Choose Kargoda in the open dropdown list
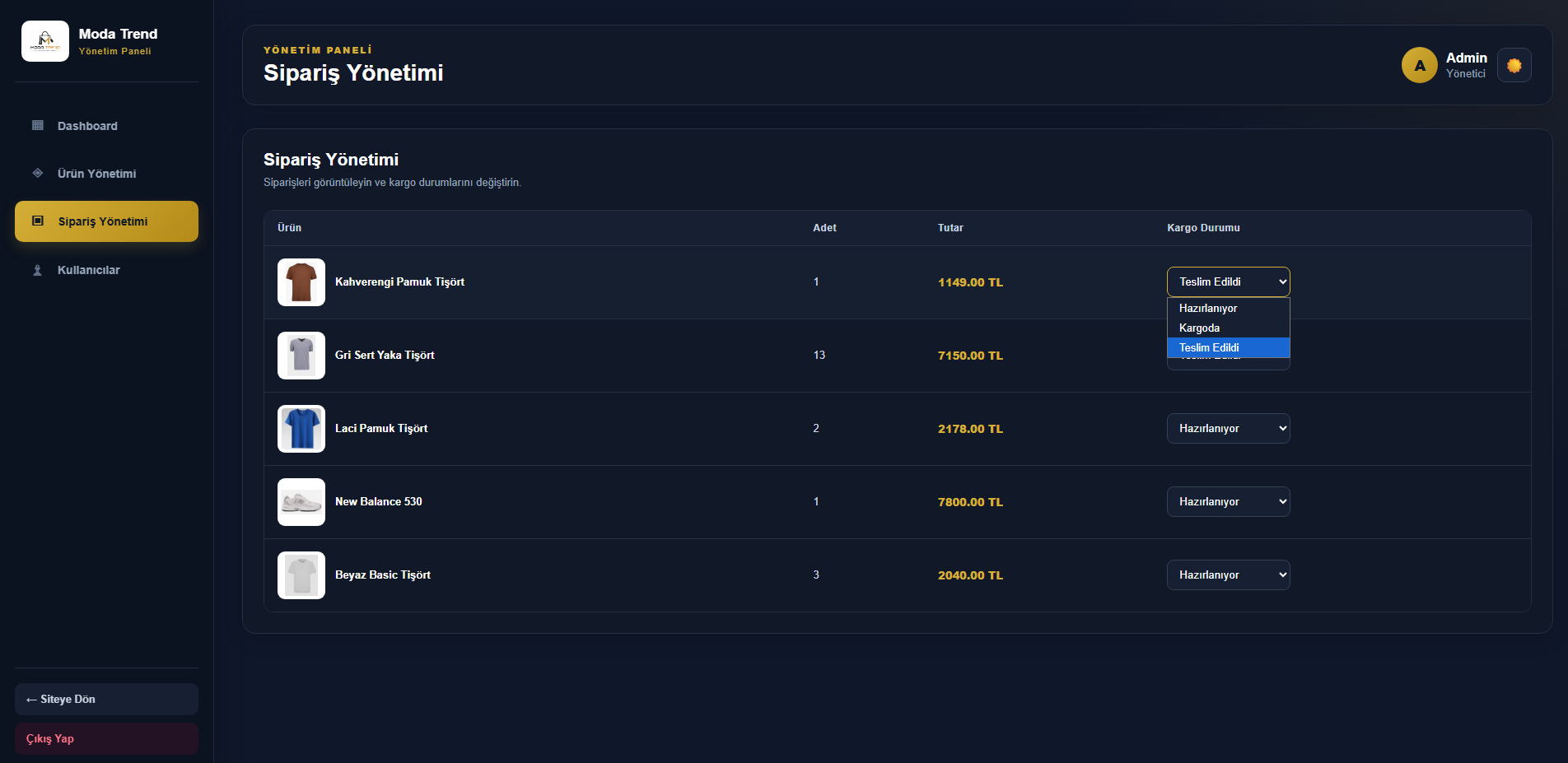 [x=1228, y=328]
